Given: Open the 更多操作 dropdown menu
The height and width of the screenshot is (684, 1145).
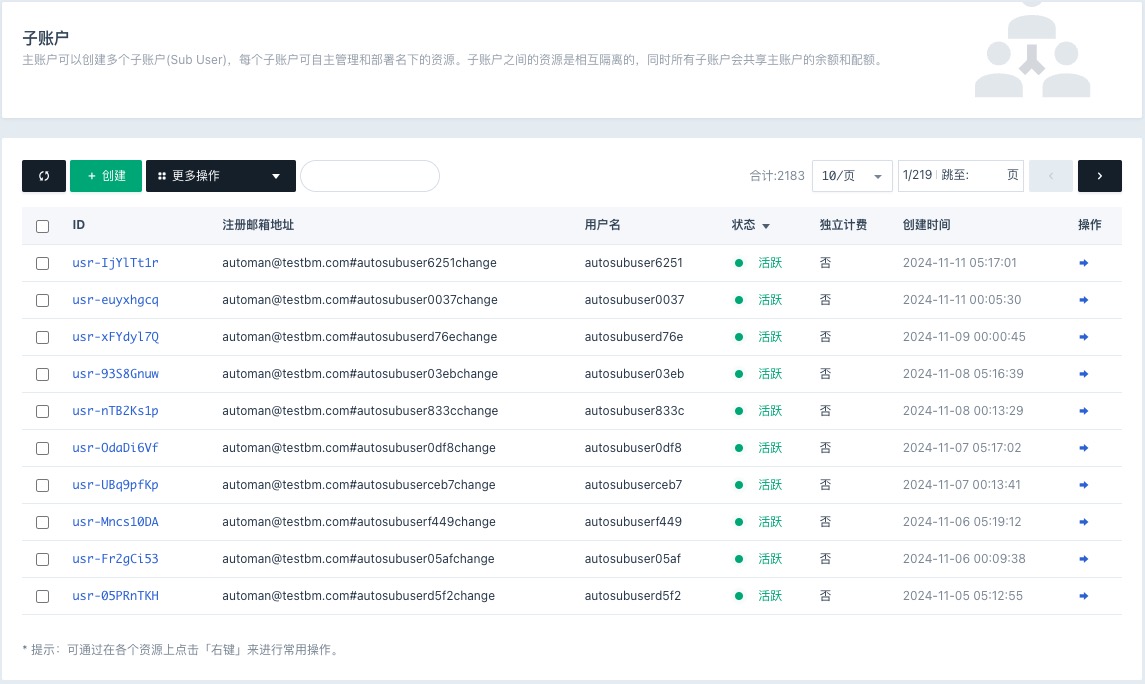Looking at the screenshot, I should 220,176.
